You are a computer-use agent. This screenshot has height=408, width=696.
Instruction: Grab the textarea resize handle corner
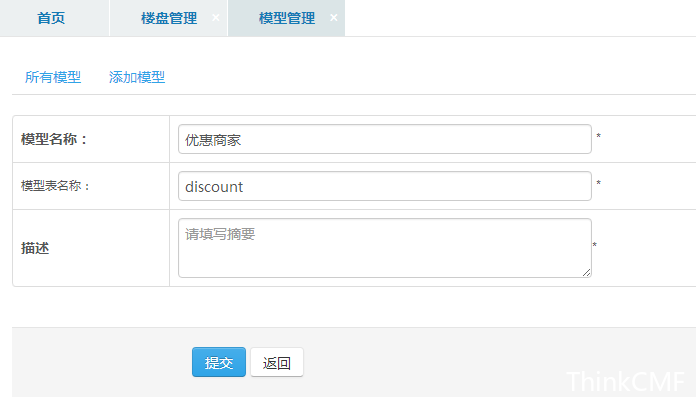[x=586, y=273]
